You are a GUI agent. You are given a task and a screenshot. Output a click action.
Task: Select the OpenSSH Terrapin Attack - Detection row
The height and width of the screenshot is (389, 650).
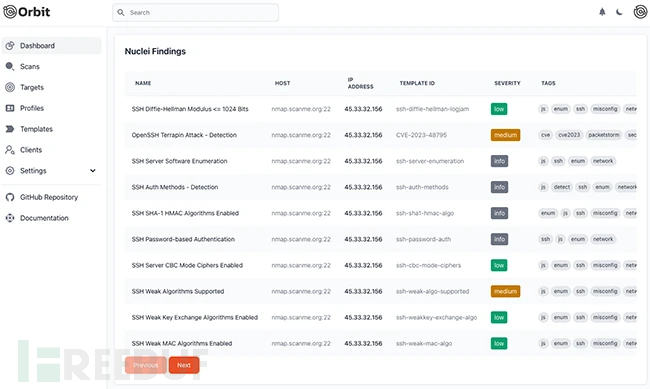pyautogui.click(x=380, y=135)
